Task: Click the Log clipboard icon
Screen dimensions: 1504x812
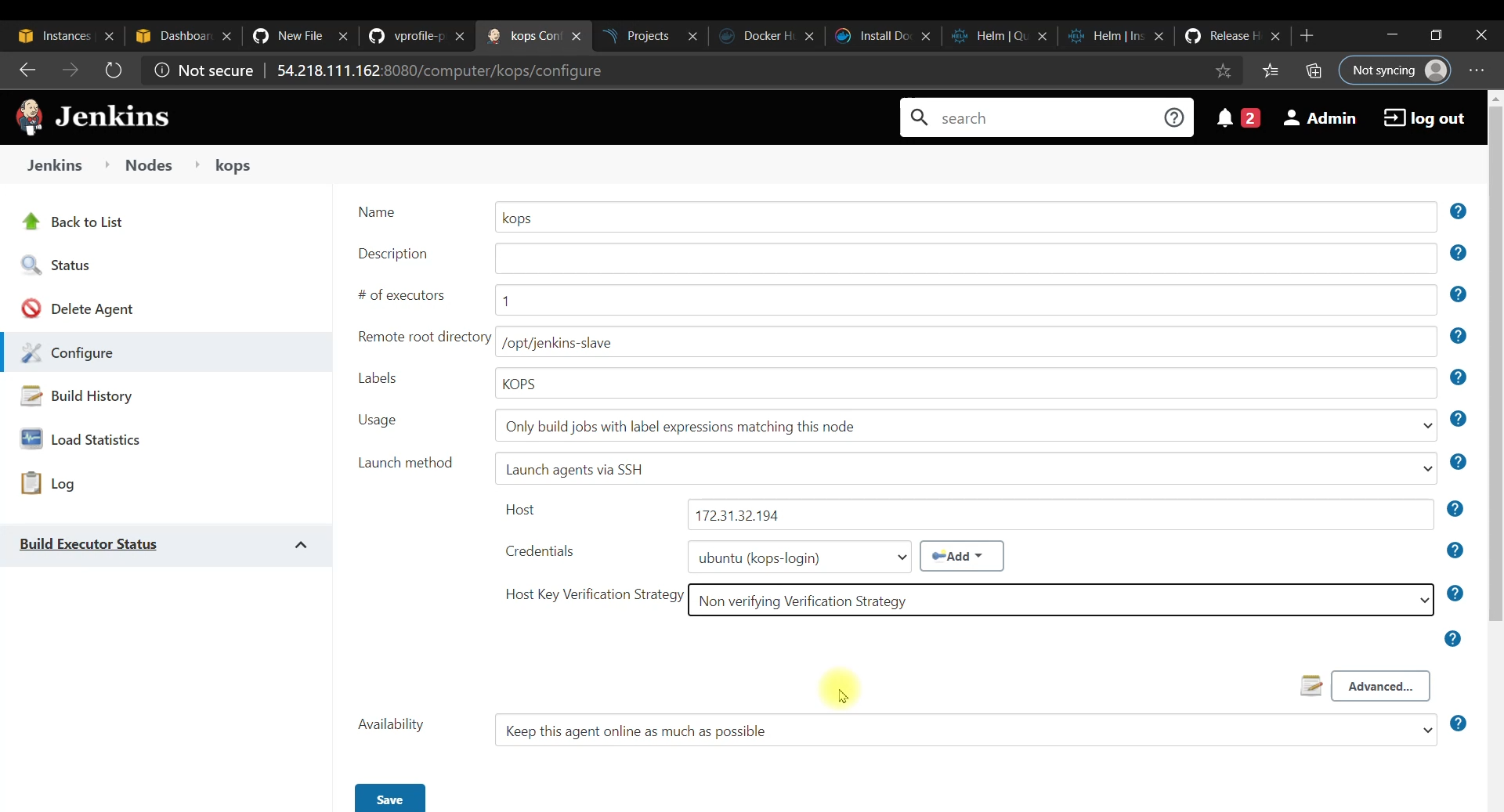Action: 31,483
